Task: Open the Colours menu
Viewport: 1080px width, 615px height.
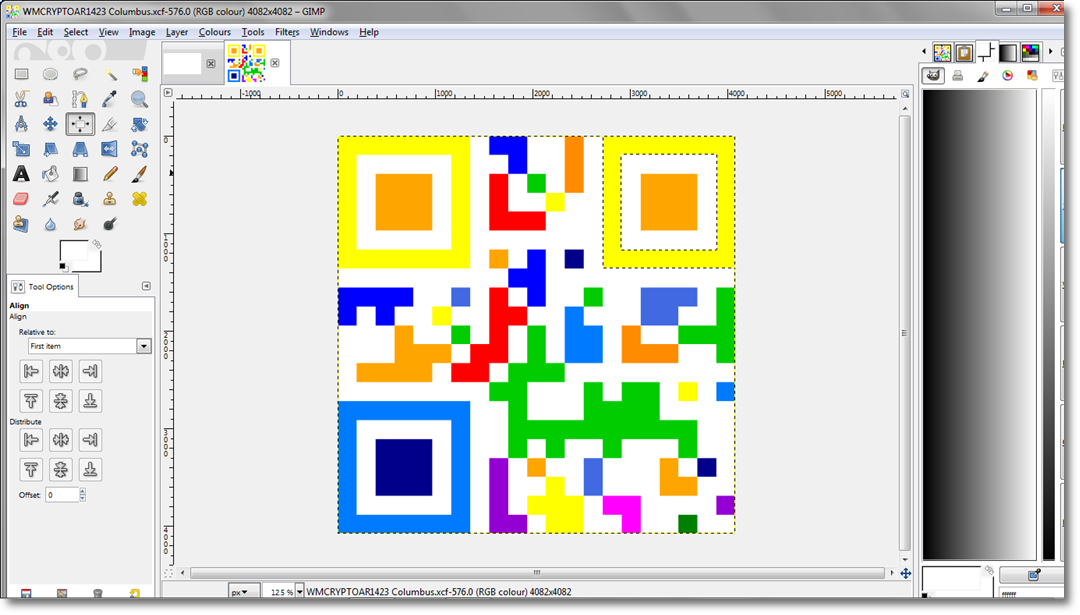Action: pos(215,32)
